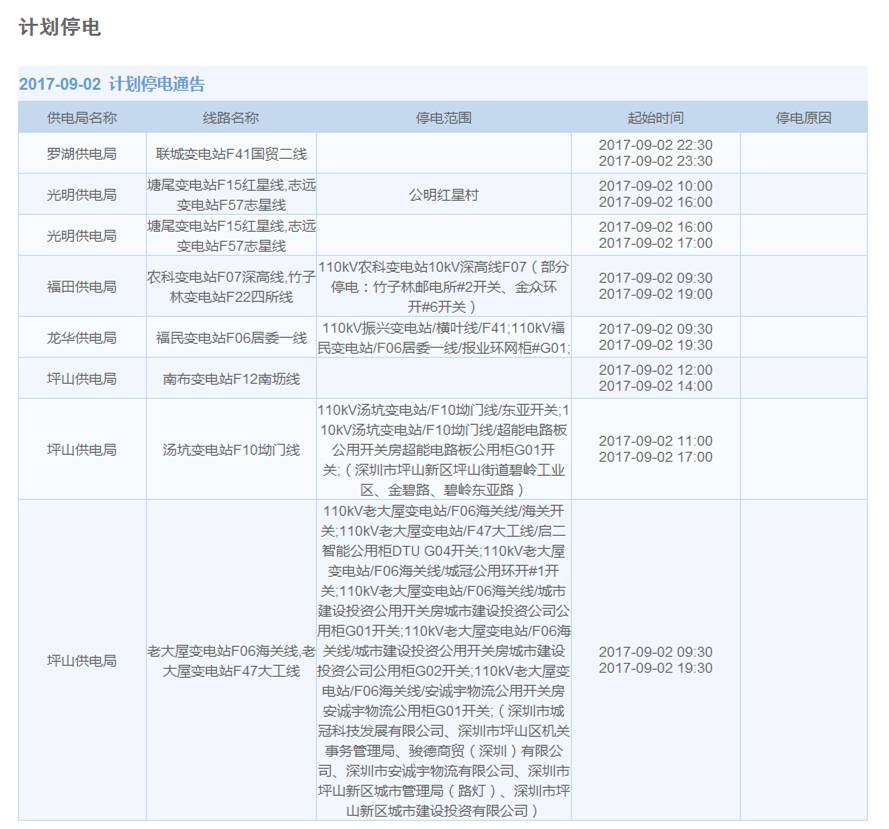The height and width of the screenshot is (829, 889).
Task: Select the 龙华供电局 cell
Action: tap(82, 337)
